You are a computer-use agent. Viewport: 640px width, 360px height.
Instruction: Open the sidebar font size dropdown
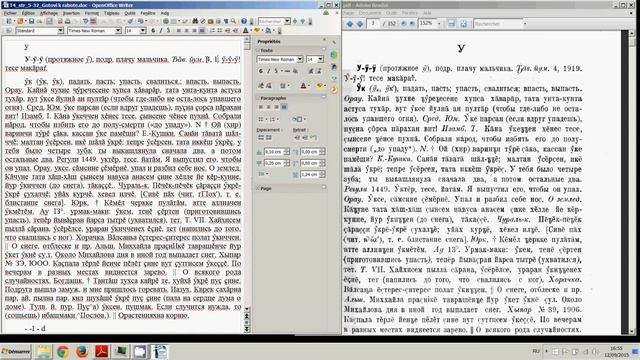tap(320, 59)
